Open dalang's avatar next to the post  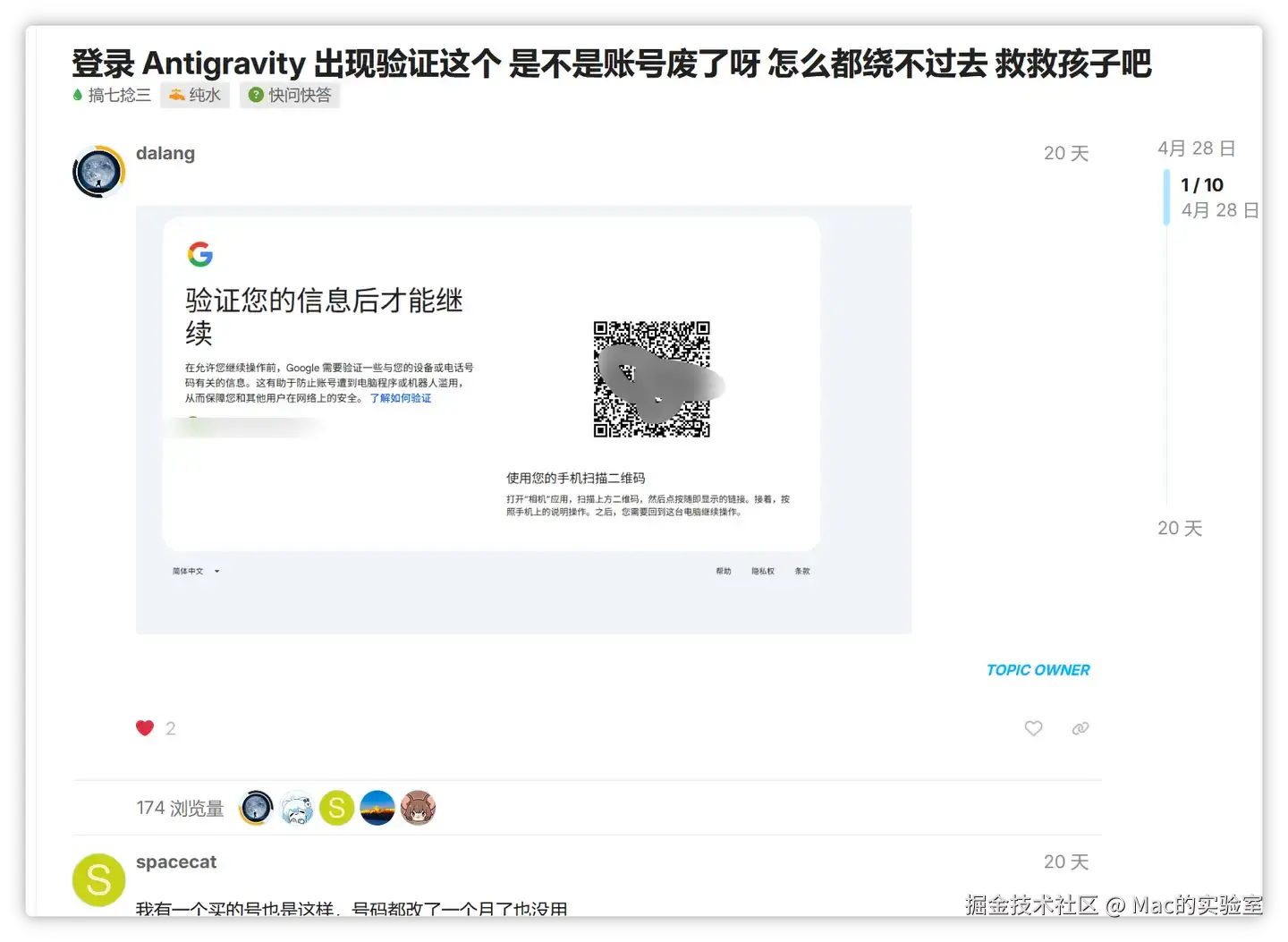pyautogui.click(x=98, y=172)
